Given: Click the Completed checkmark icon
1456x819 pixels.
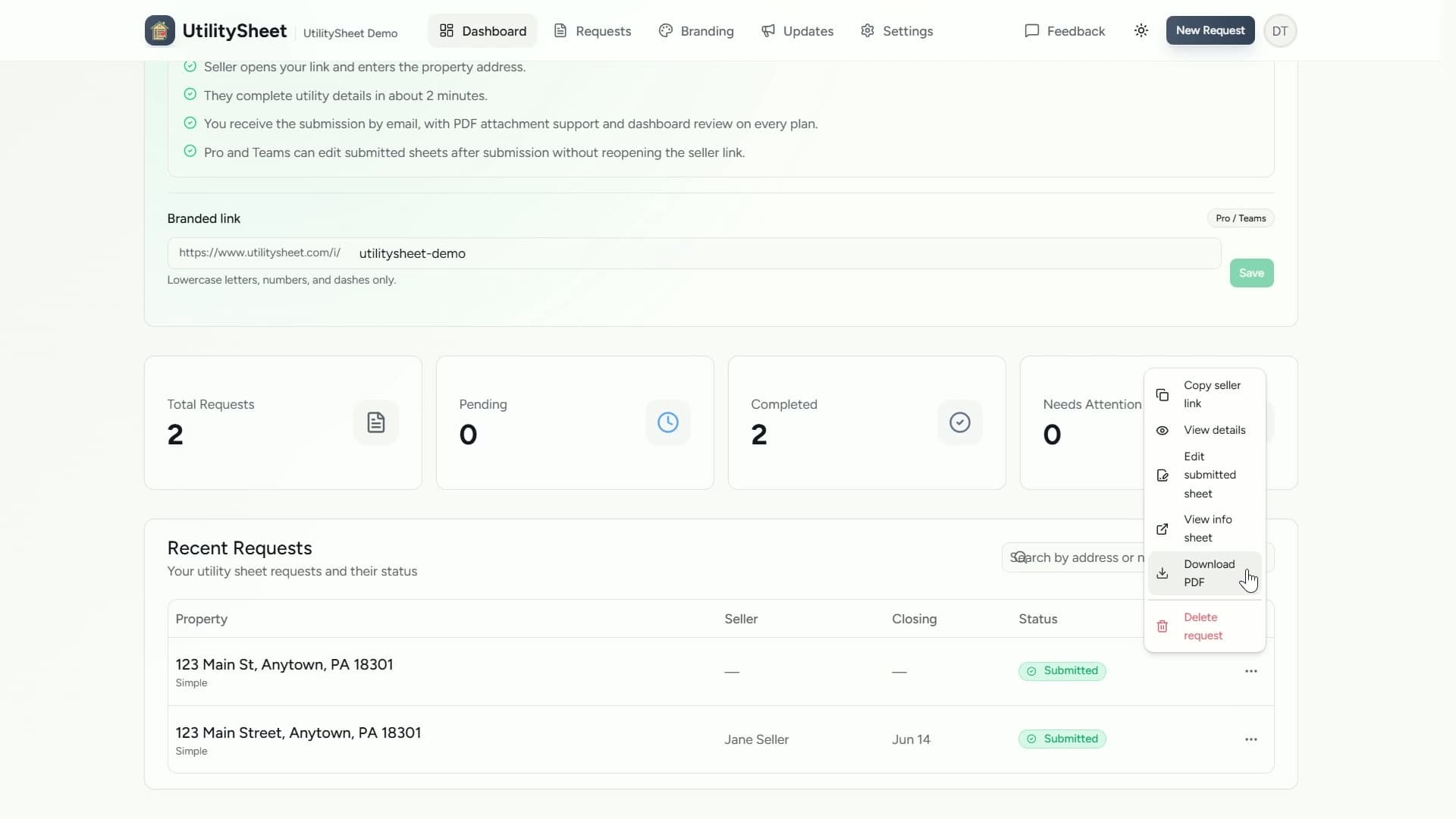Looking at the screenshot, I should coord(960,422).
